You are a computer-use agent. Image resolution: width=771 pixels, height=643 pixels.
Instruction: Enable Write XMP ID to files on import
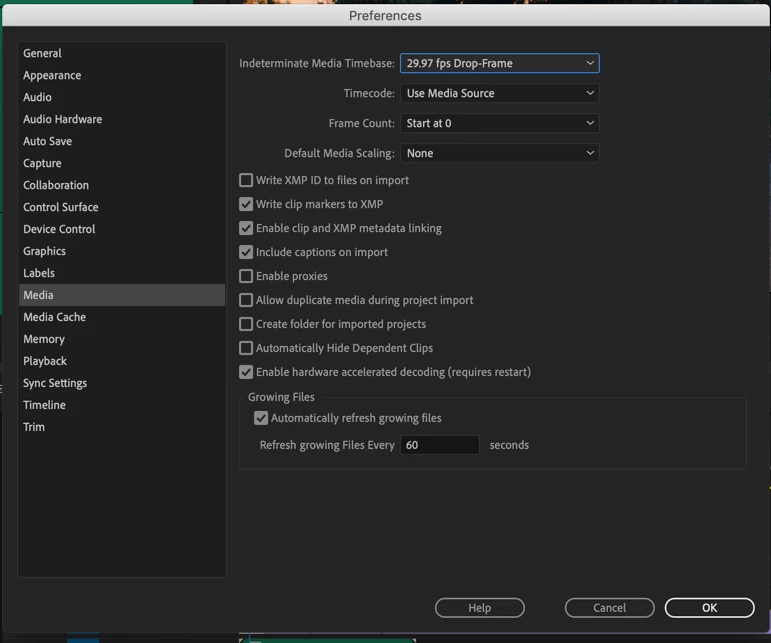click(x=246, y=180)
